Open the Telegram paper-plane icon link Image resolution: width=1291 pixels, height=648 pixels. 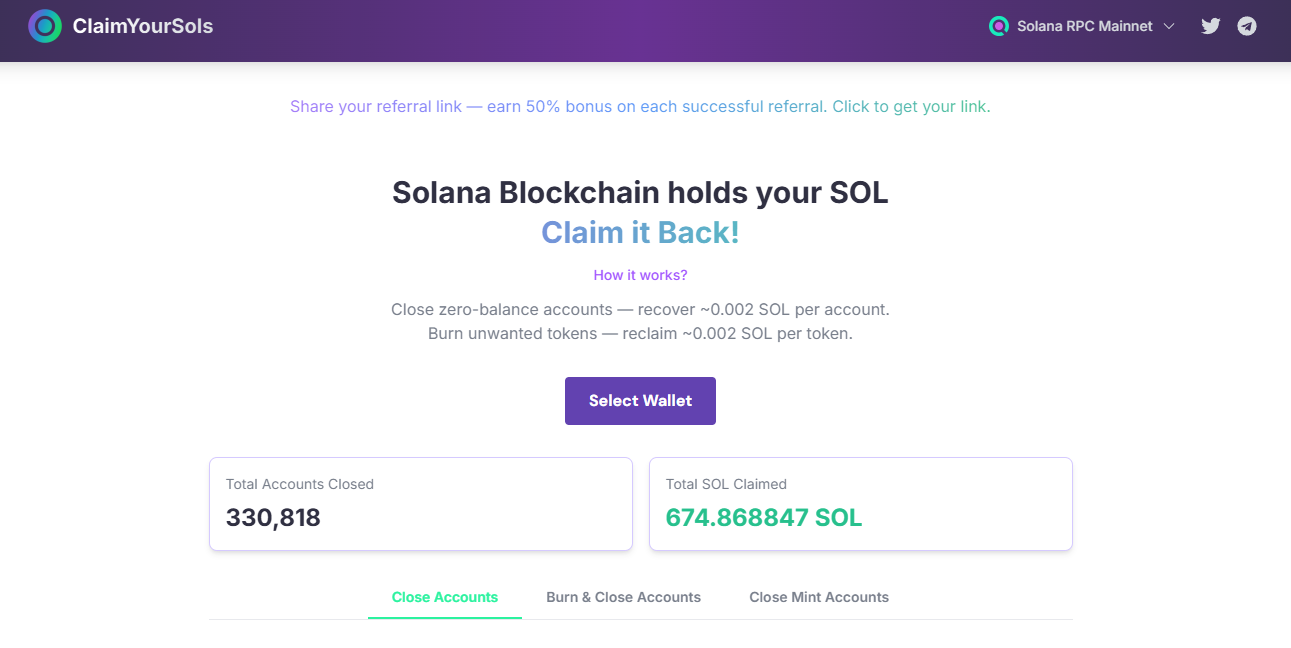tap(1247, 27)
